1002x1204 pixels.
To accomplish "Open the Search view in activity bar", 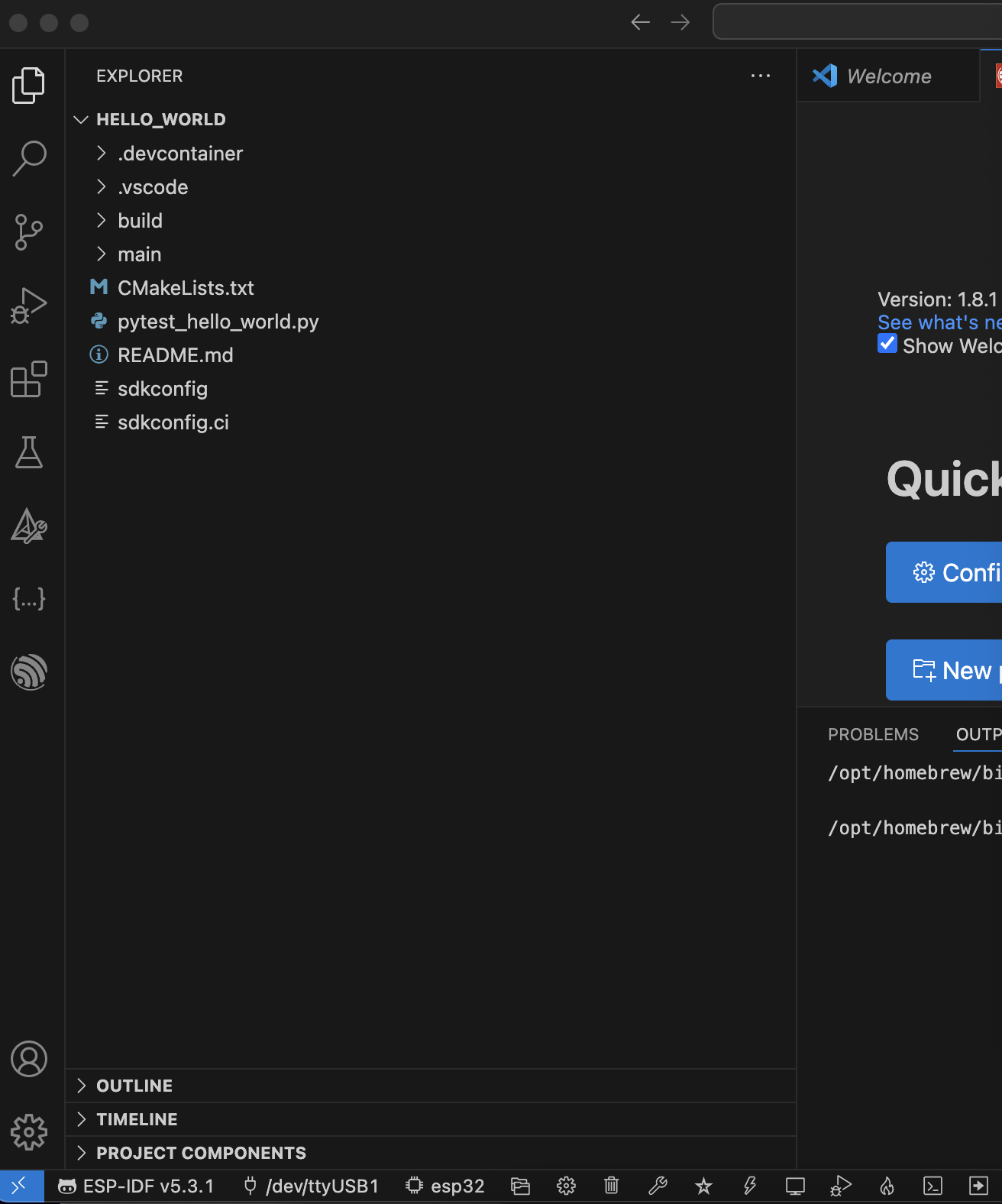I will 29,158.
